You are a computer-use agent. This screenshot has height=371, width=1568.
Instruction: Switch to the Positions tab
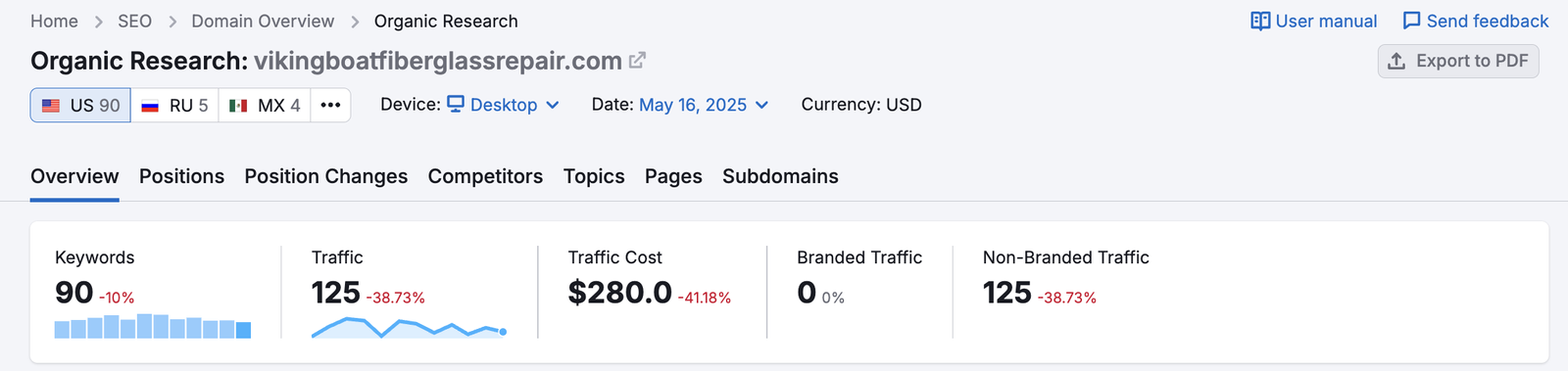pyautogui.click(x=181, y=176)
